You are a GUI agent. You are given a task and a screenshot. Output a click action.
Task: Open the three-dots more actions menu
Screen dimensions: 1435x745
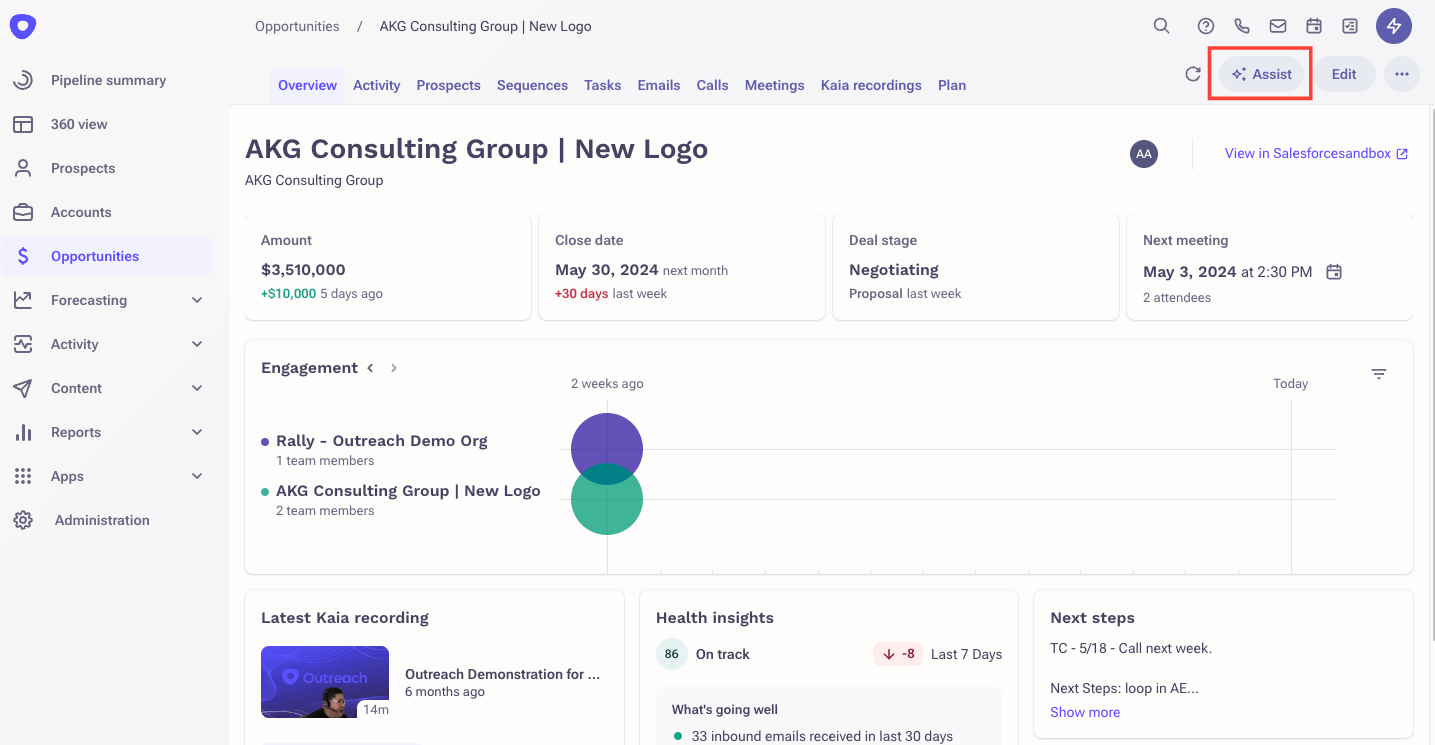point(1402,74)
